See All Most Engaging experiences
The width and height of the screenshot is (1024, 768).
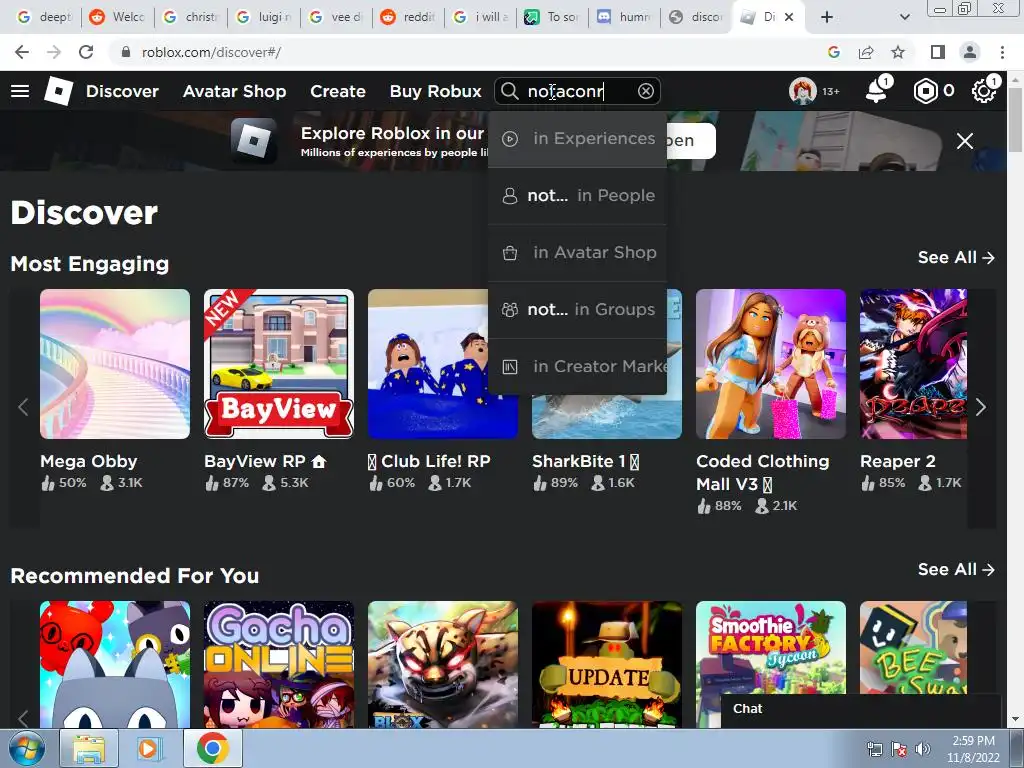(x=956, y=257)
